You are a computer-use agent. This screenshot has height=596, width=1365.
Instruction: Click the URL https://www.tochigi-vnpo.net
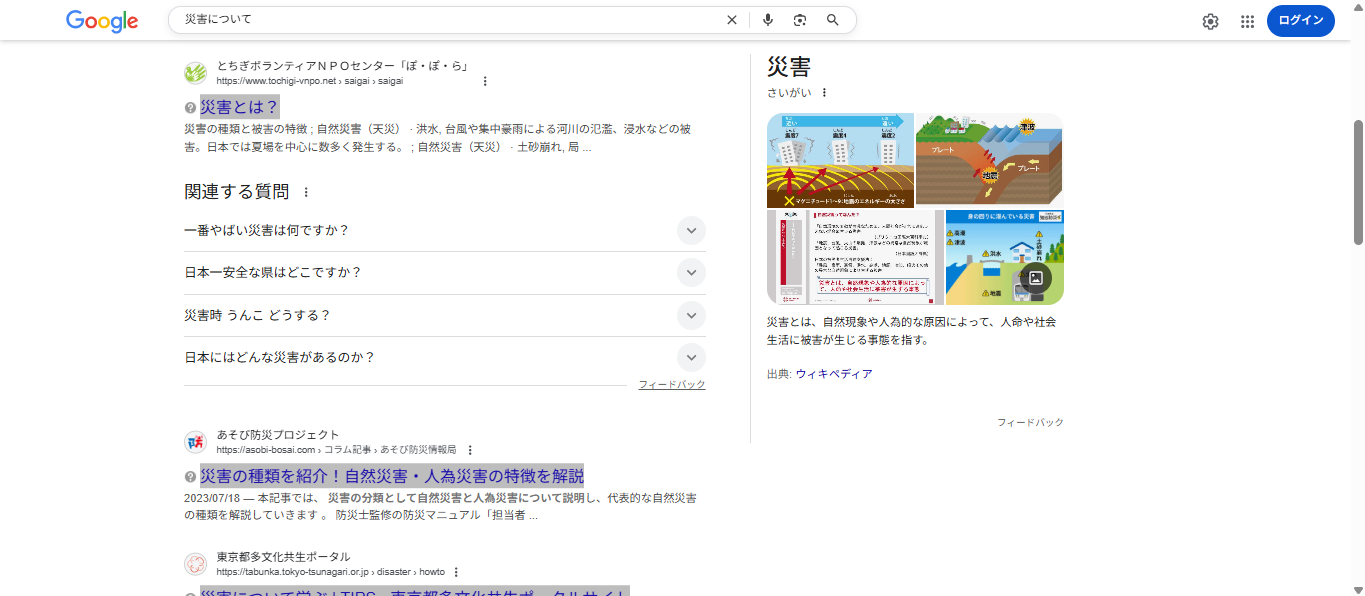276,81
